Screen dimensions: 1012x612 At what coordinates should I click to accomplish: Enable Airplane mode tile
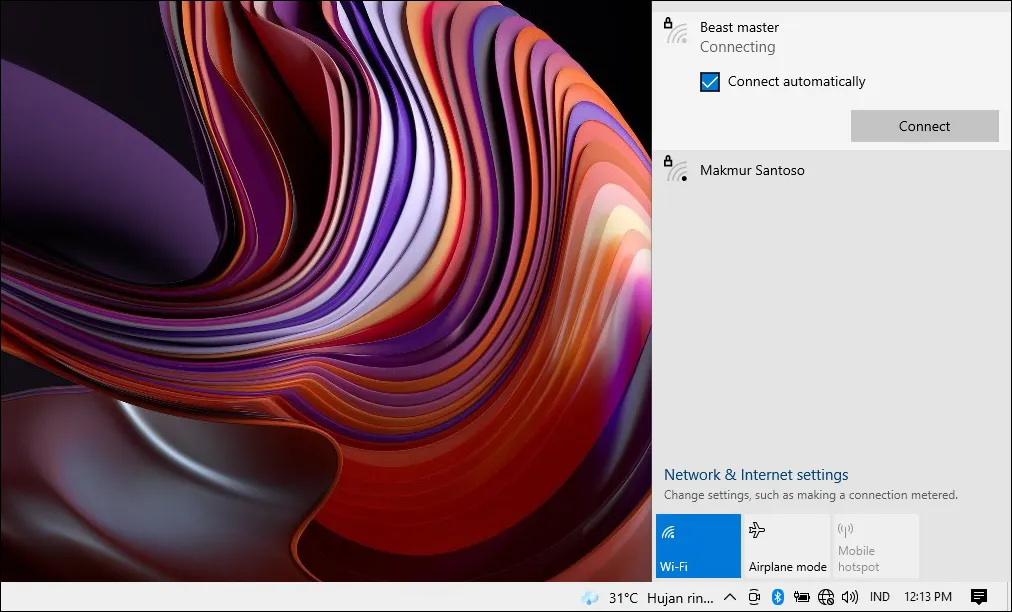[x=787, y=546]
